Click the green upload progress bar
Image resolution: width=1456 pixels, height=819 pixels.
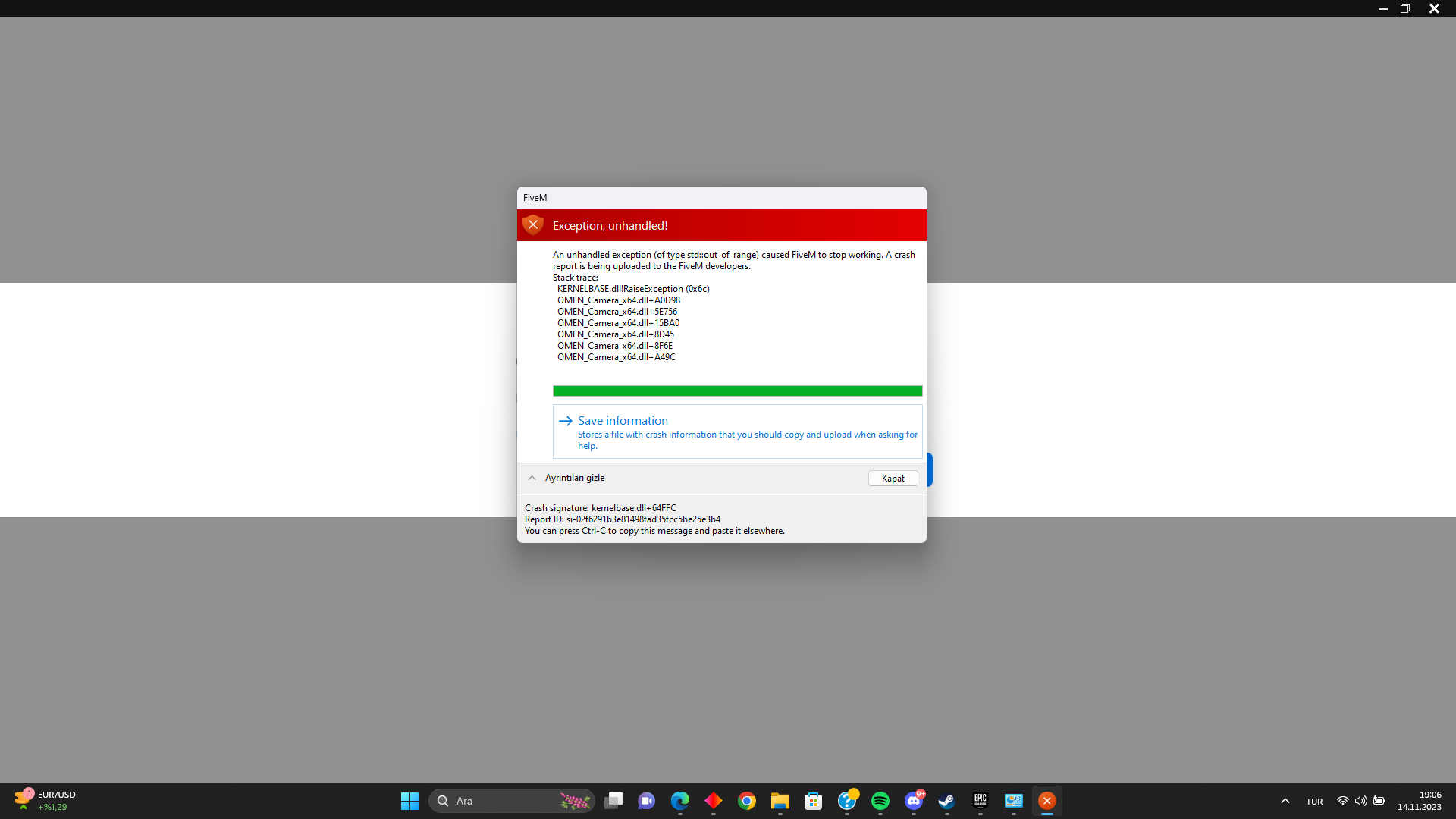(x=737, y=391)
